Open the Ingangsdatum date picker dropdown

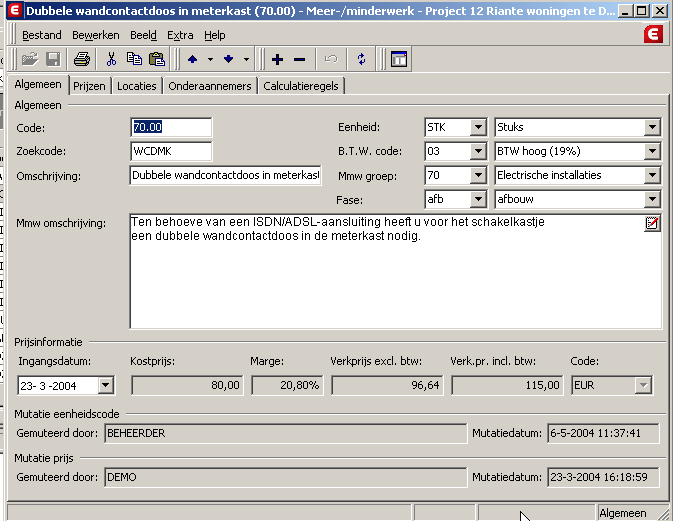click(105, 385)
